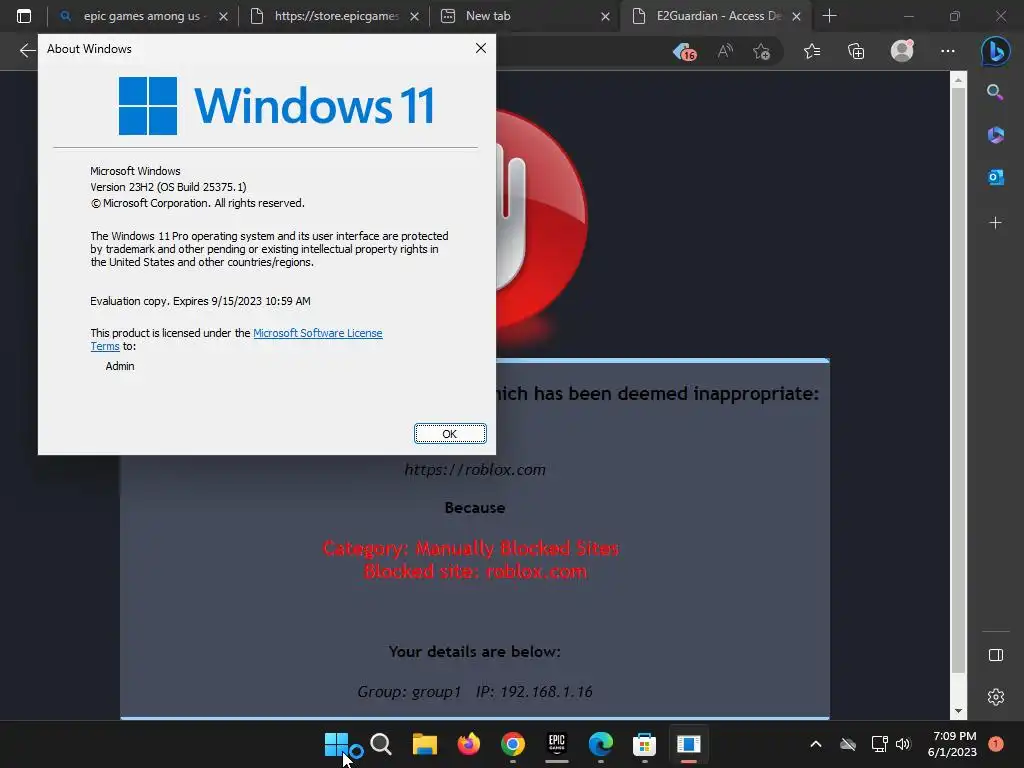Open the Windows Start menu
This screenshot has height=768, width=1024.
[x=337, y=744]
